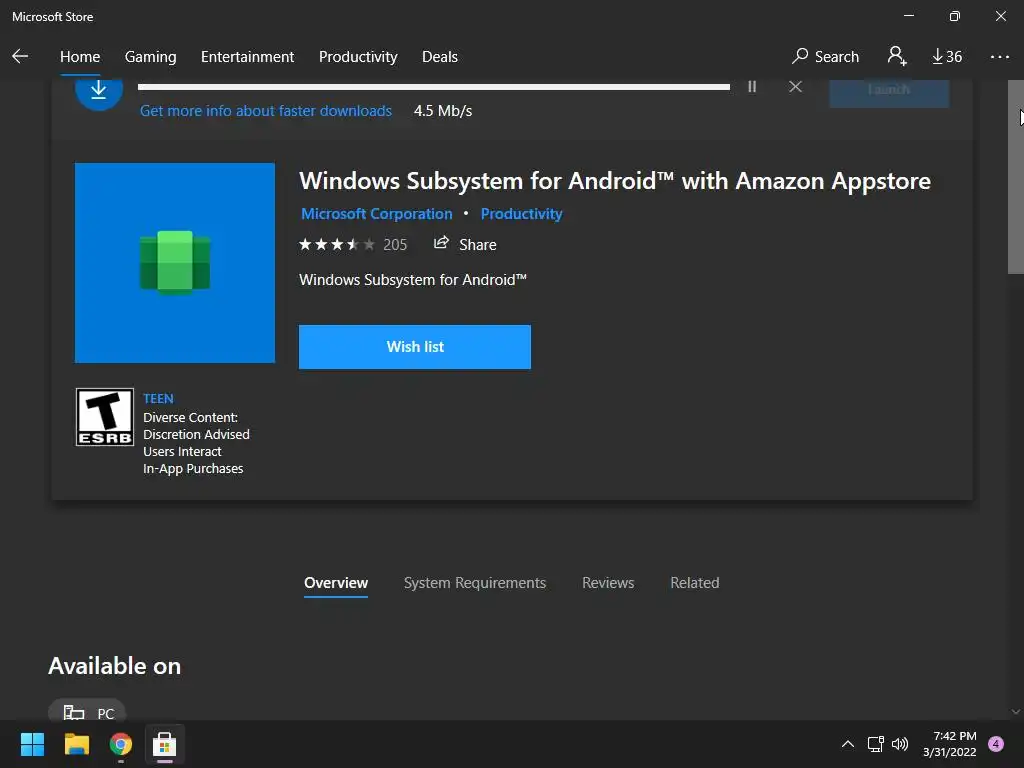
Task: Click Users Interact descriptor text
Action: pyautogui.click(x=182, y=451)
